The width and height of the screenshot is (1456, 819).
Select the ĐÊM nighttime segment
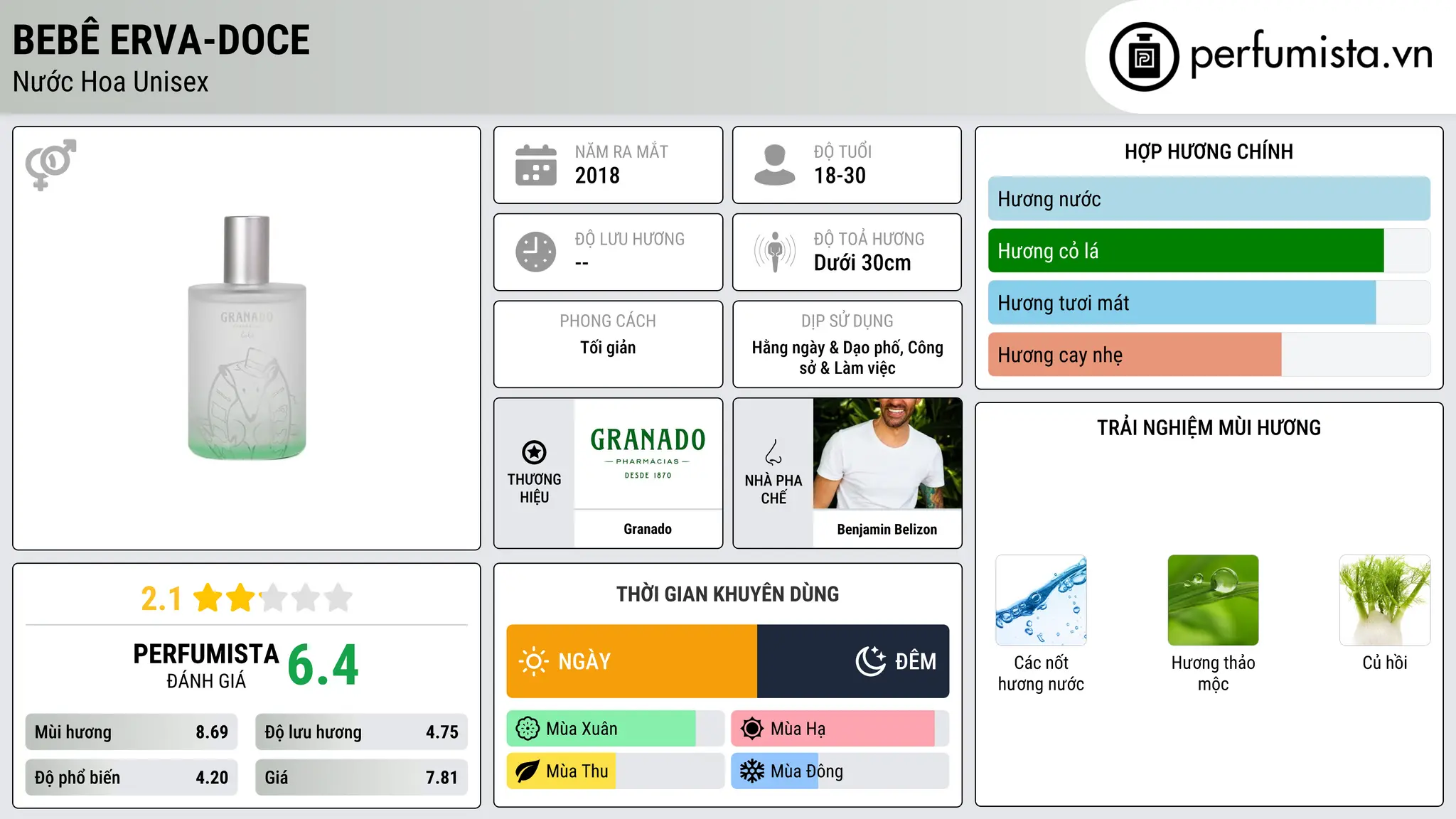tap(853, 661)
